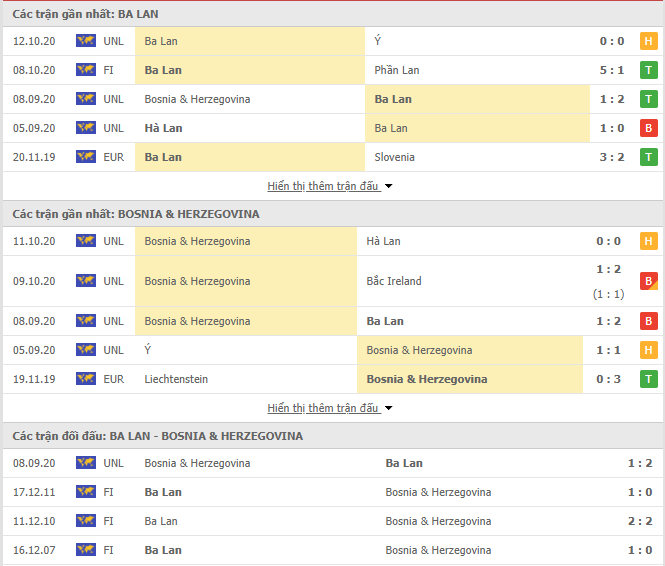Open the 16.12.07 Ba Lan vs Bosnia row
Image resolution: width=665 pixels, height=566 pixels.
(x=332, y=550)
